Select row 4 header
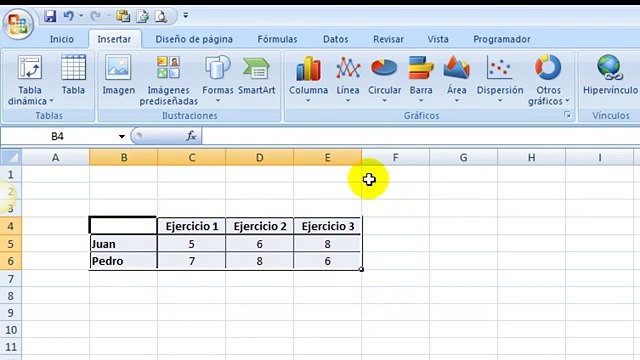The height and width of the screenshot is (360, 640). (x=11, y=226)
